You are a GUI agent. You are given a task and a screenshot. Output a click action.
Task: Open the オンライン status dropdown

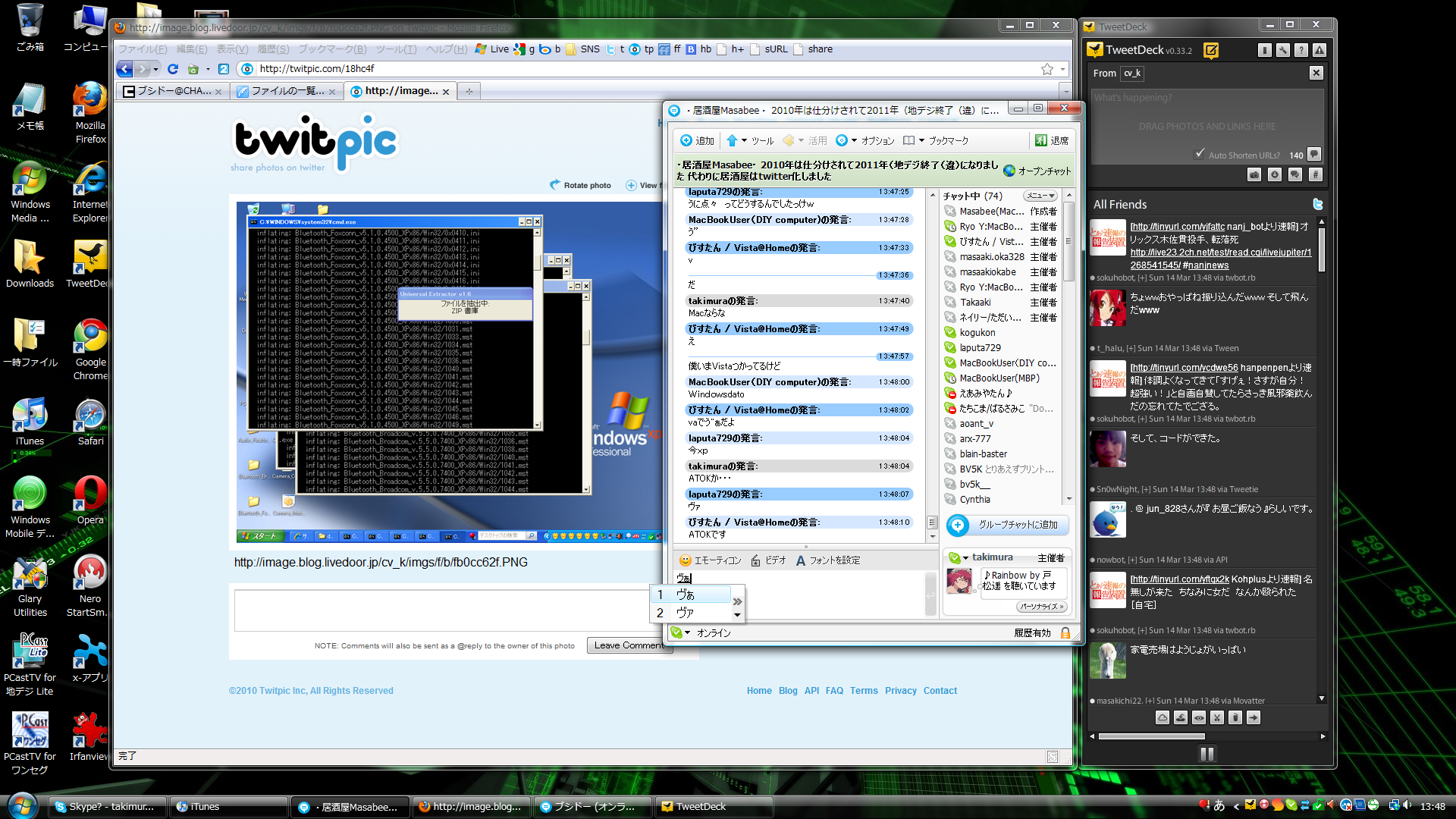click(x=701, y=632)
